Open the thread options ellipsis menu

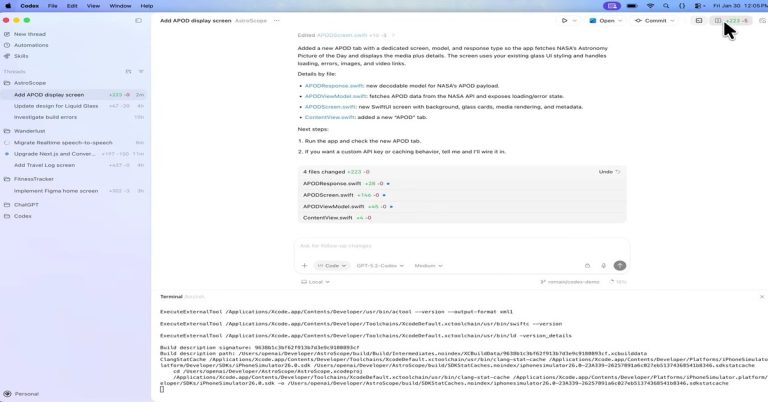tap(277, 21)
